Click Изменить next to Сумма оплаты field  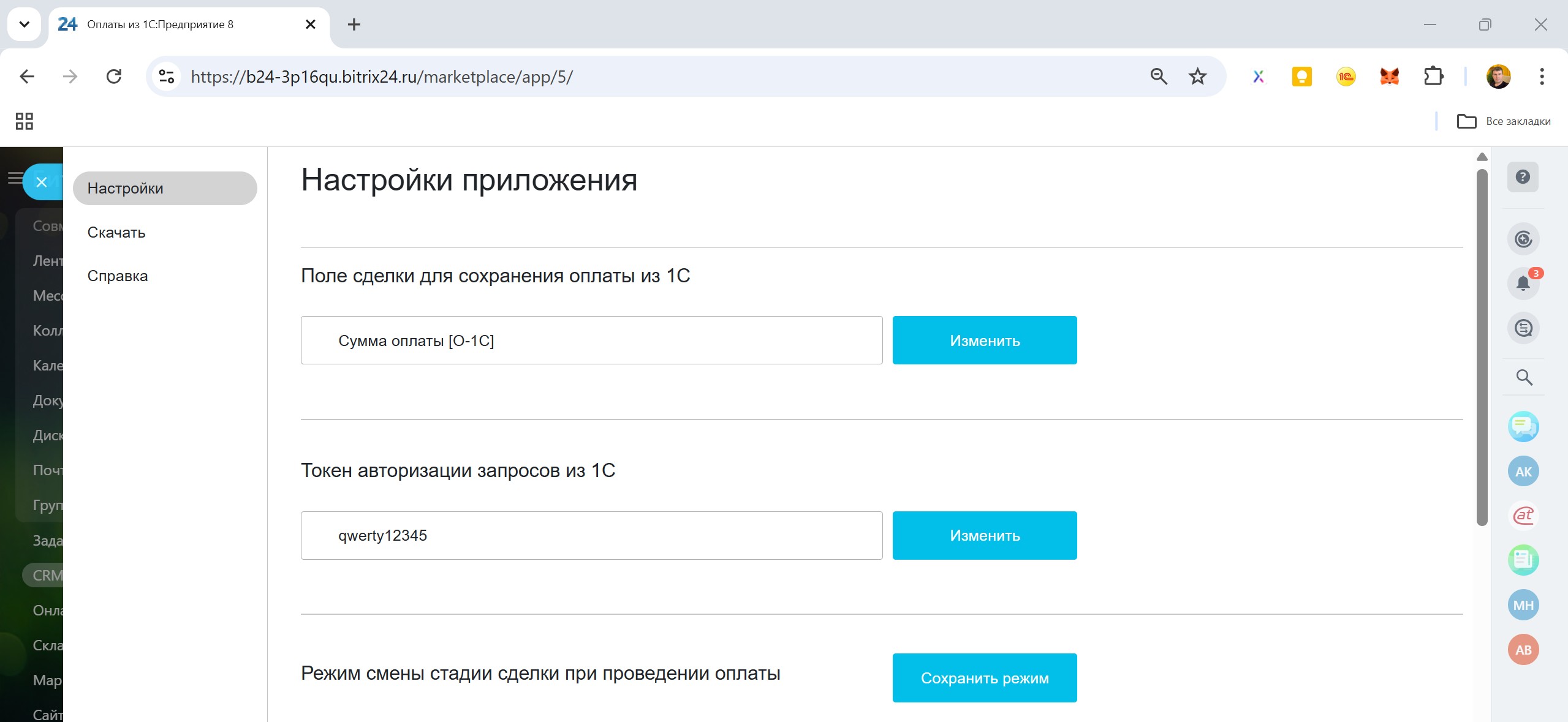coord(984,340)
